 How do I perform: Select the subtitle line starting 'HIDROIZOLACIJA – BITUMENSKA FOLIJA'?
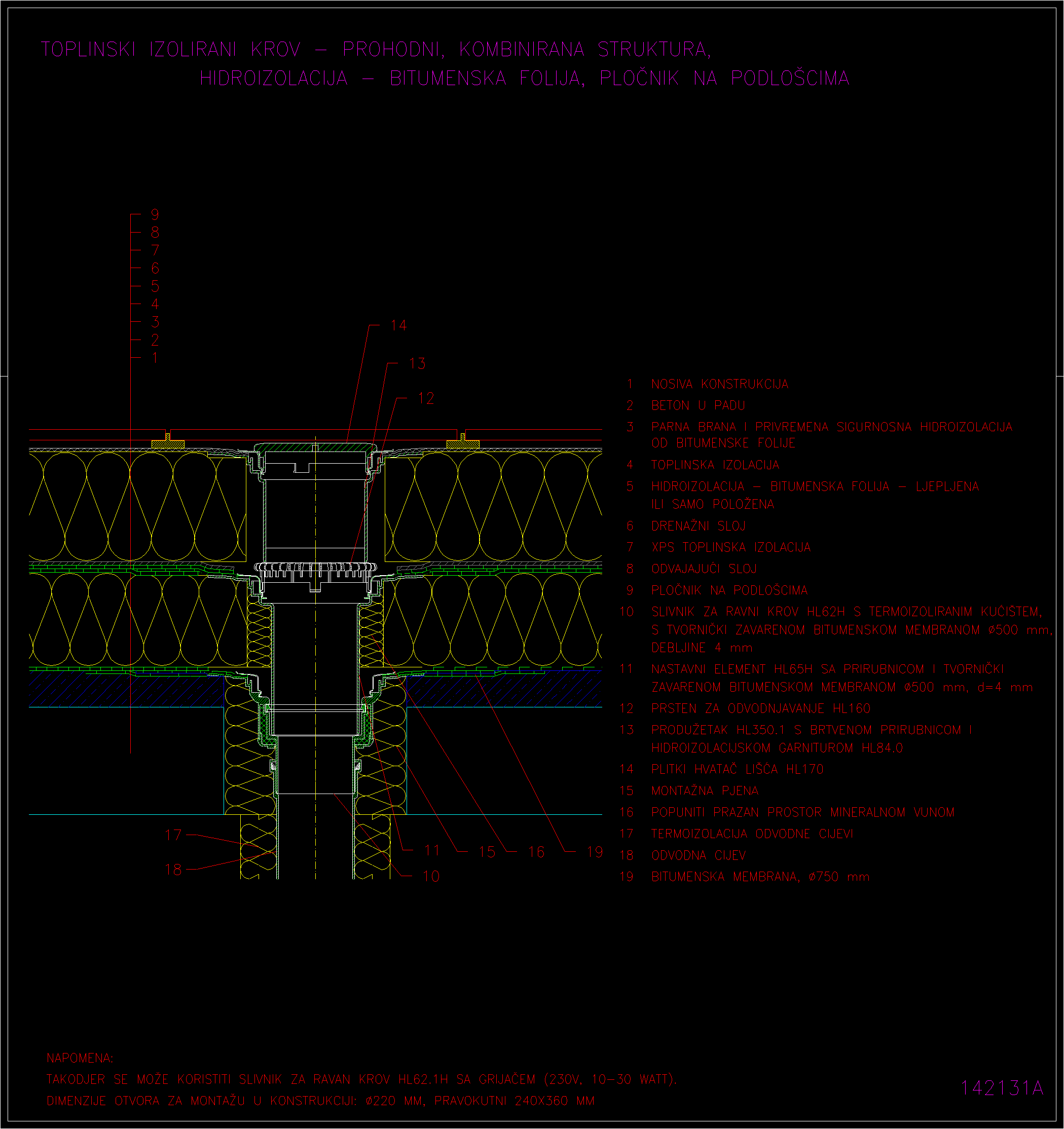[x=524, y=78]
